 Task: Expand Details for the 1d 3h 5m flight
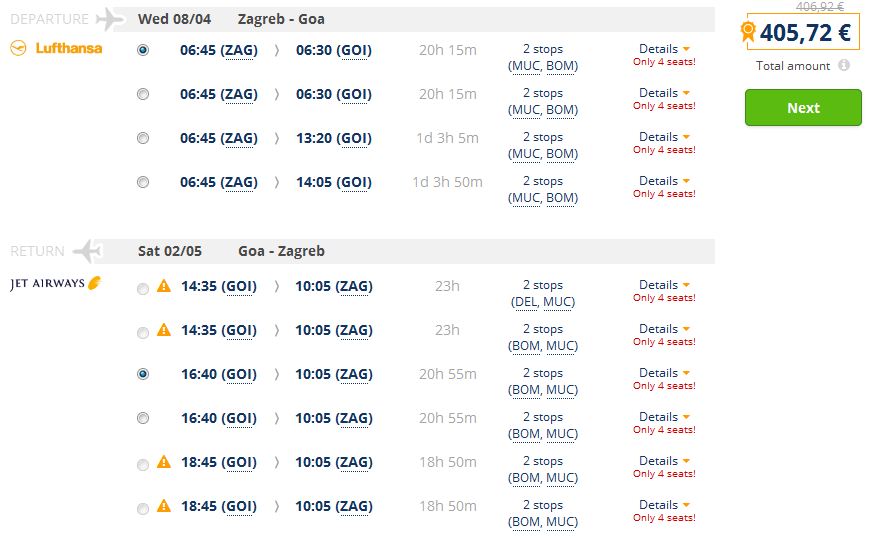click(664, 137)
